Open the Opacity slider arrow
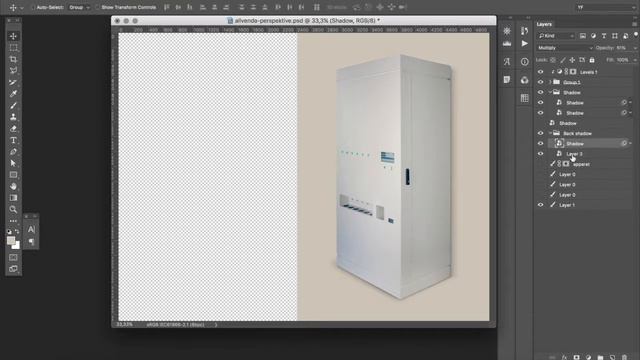This screenshot has width=640, height=360. [635, 48]
